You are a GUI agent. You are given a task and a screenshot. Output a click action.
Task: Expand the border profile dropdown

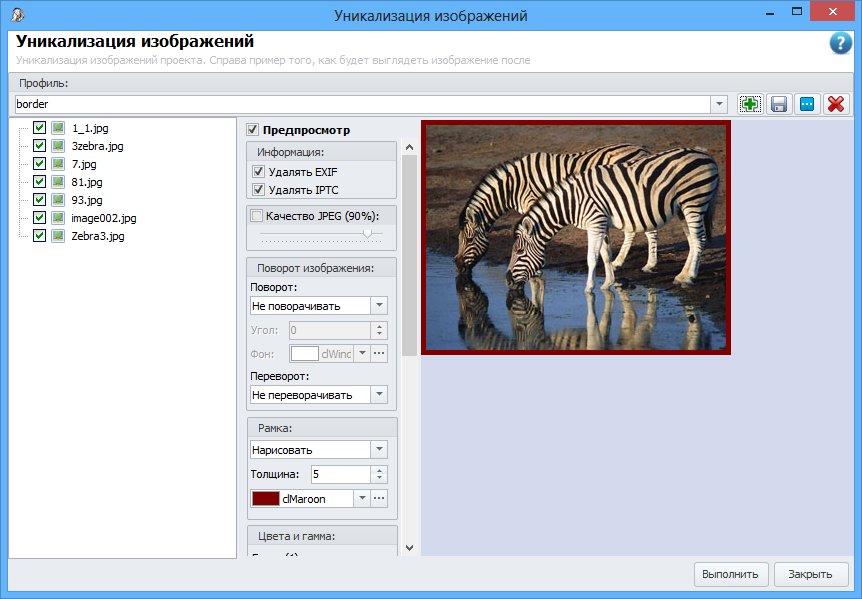tap(719, 104)
